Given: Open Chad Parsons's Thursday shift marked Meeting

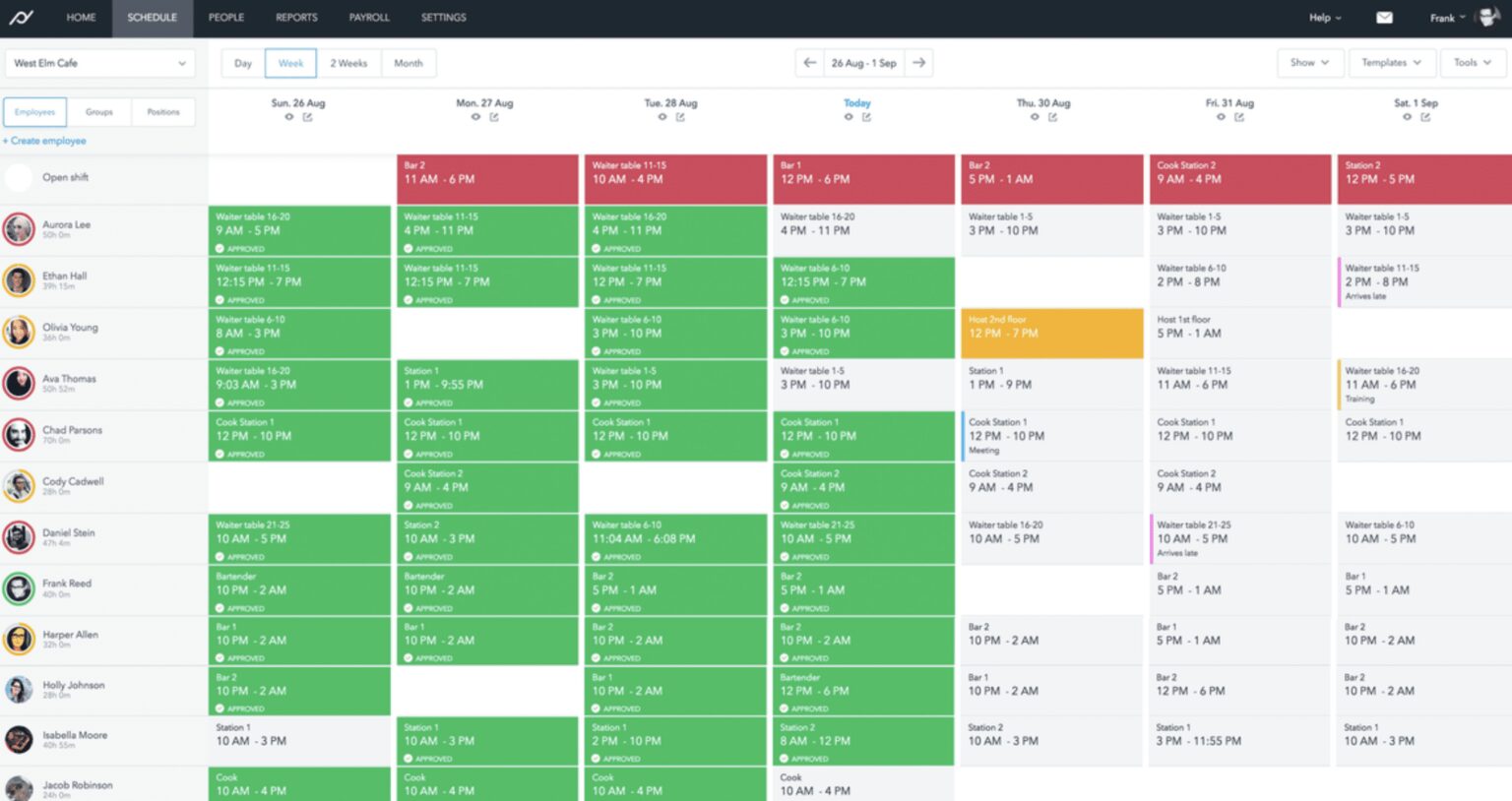Looking at the screenshot, I should click(x=1052, y=436).
